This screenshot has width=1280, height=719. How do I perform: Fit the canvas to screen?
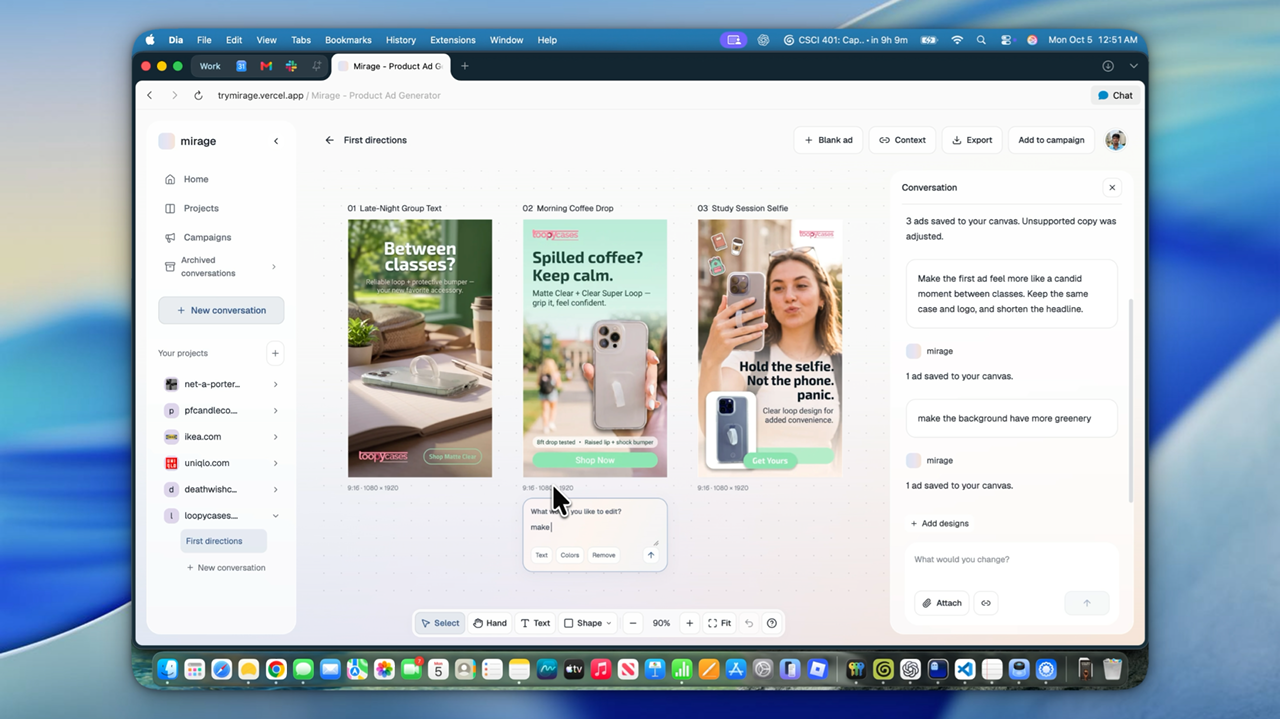[x=720, y=623]
